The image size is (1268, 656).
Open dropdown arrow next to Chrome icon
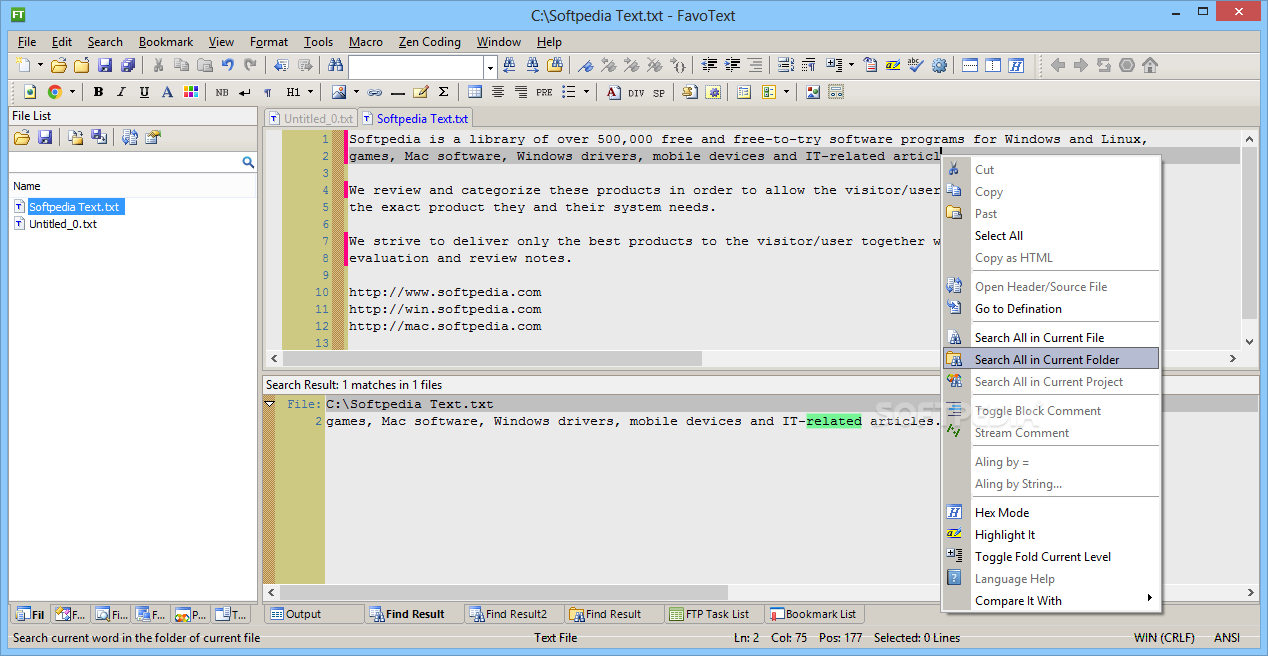click(72, 92)
